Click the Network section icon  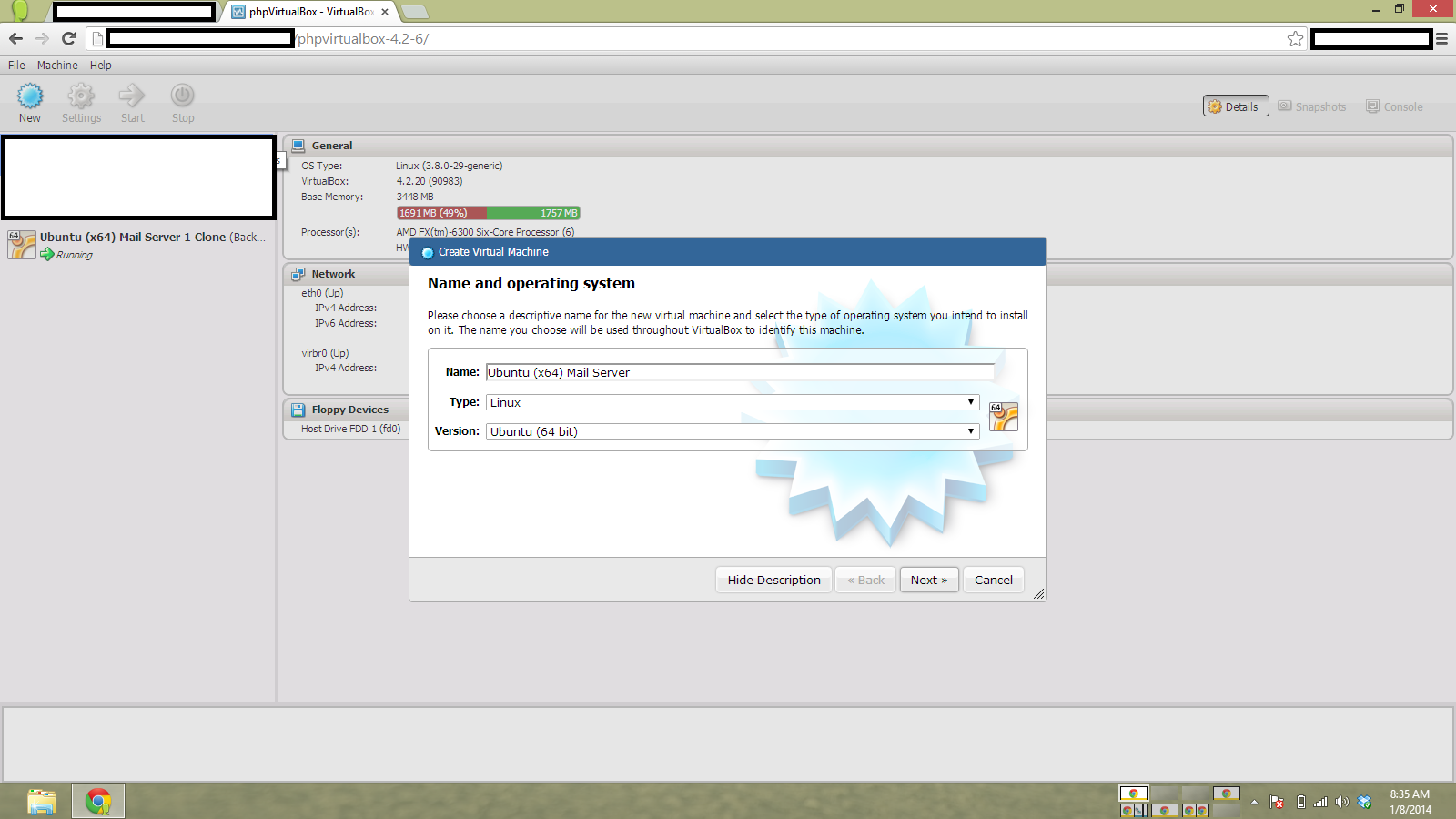[x=298, y=274]
